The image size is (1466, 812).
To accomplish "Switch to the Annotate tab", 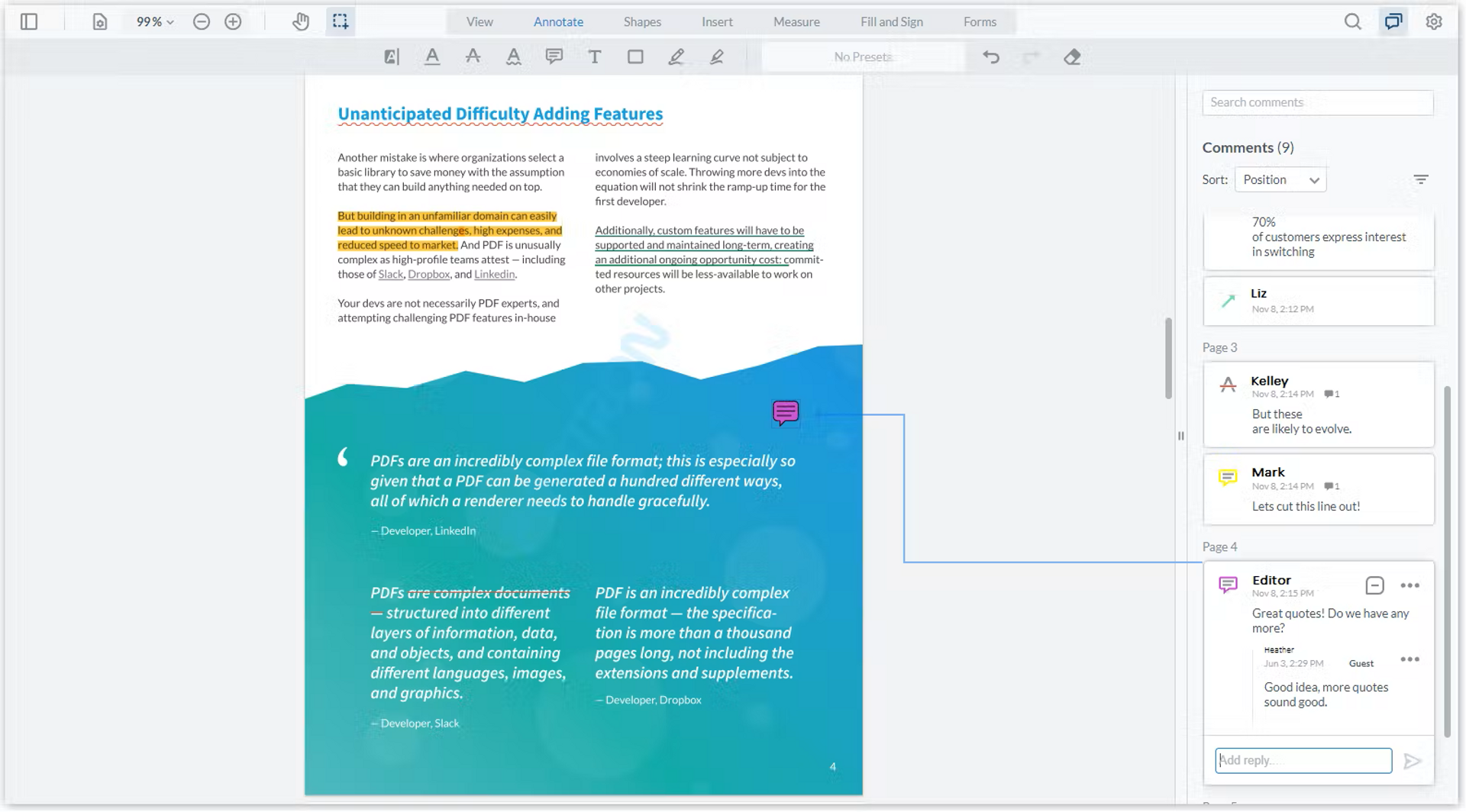I will tap(558, 21).
